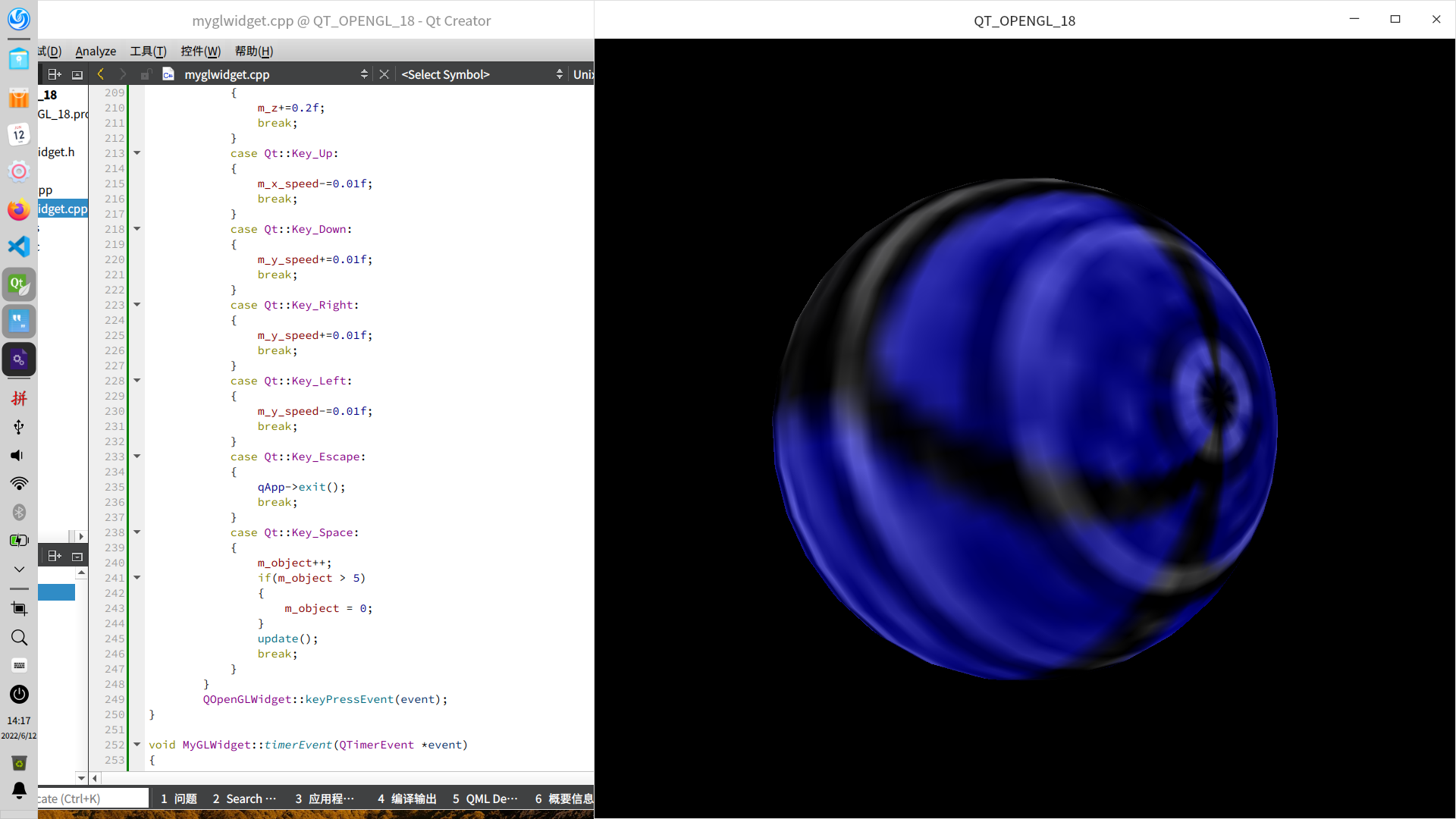Screen dimensions: 1456x819
Task: Show the 编译输出 compile output pane
Action: click(407, 799)
